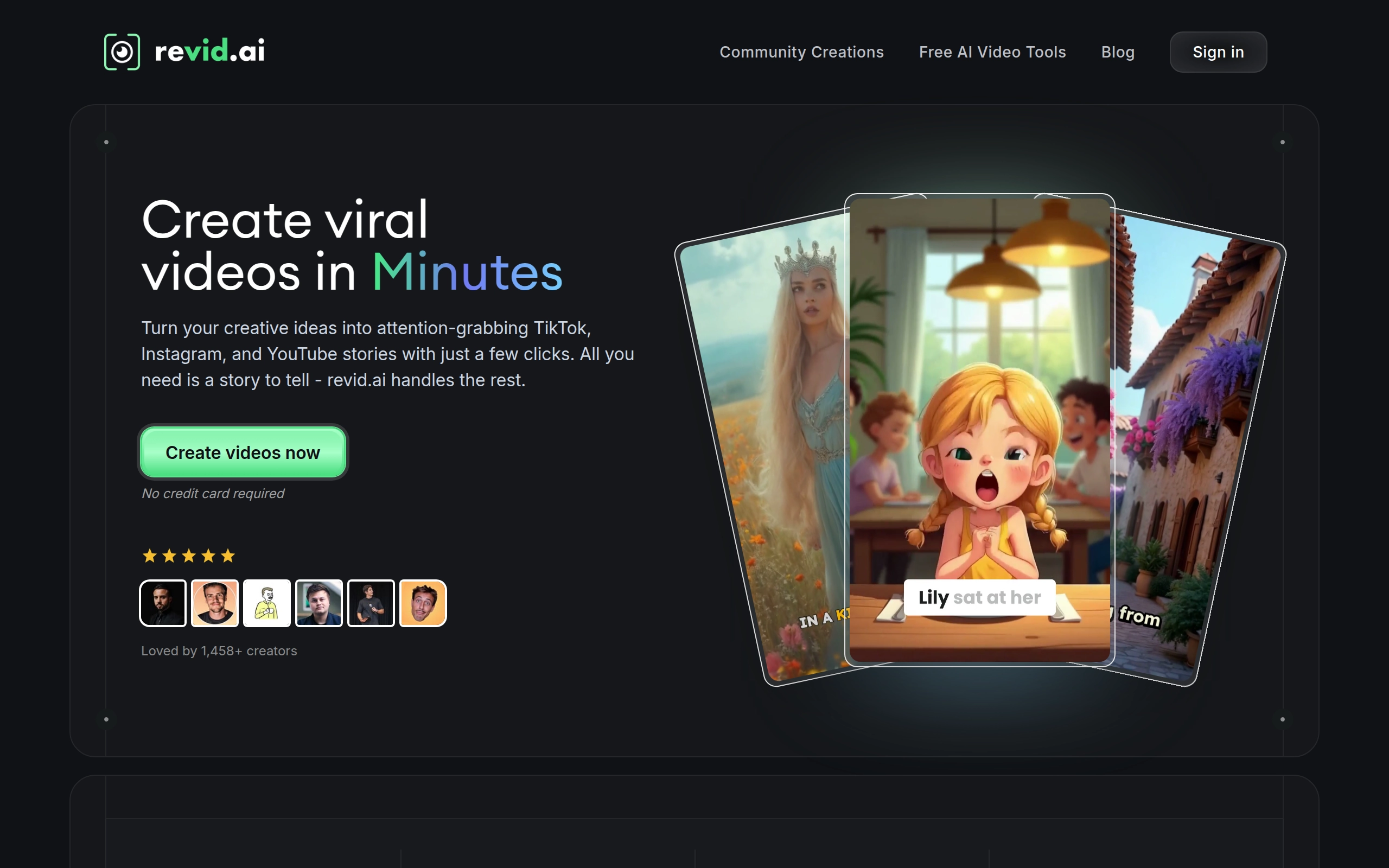Image resolution: width=1389 pixels, height=868 pixels.
Task: Click the second smiling man avatar
Action: (215, 603)
